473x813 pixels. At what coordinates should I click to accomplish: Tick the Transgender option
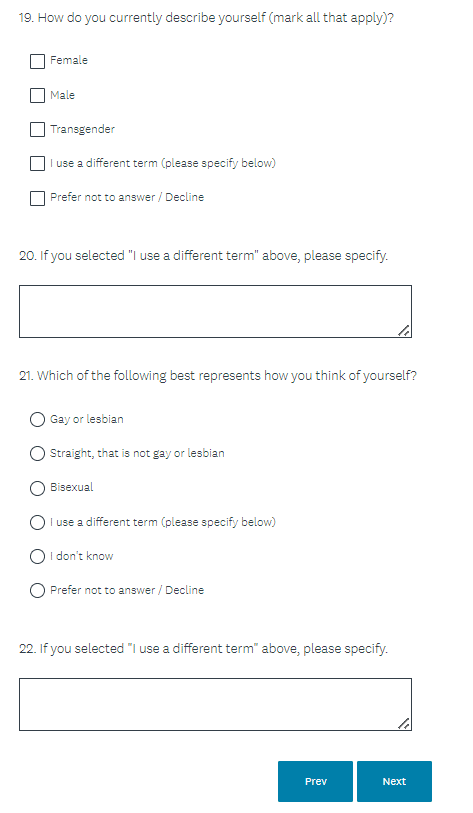click(37, 130)
